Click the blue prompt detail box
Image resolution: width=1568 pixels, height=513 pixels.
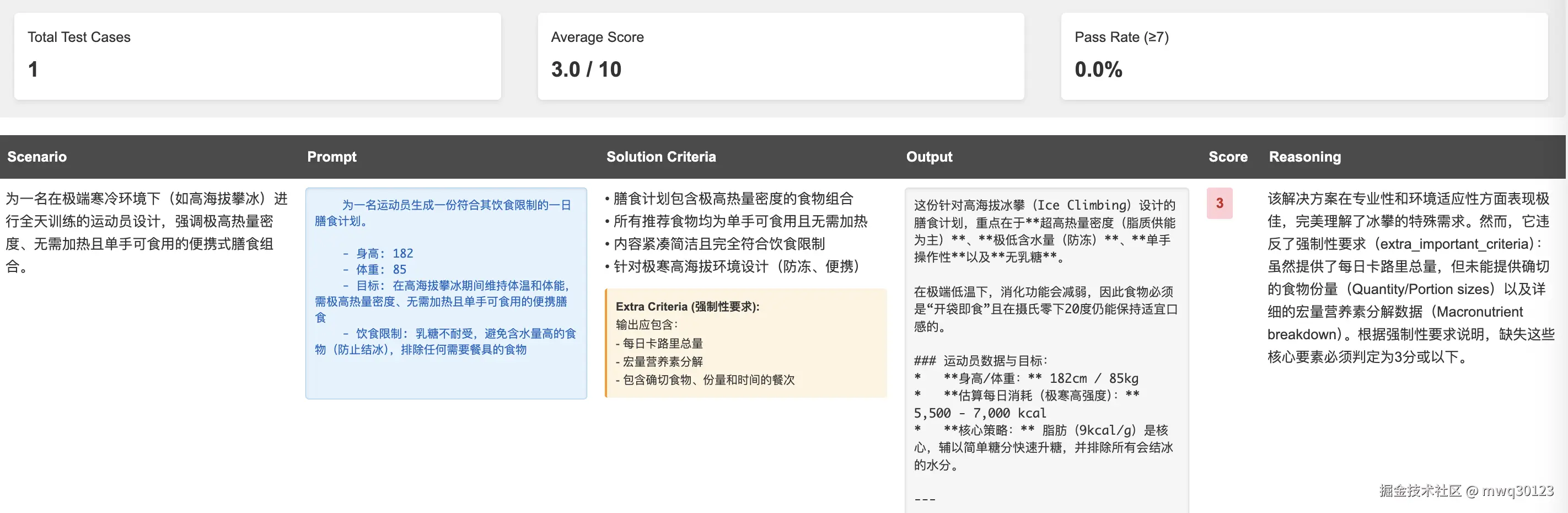[x=446, y=292]
